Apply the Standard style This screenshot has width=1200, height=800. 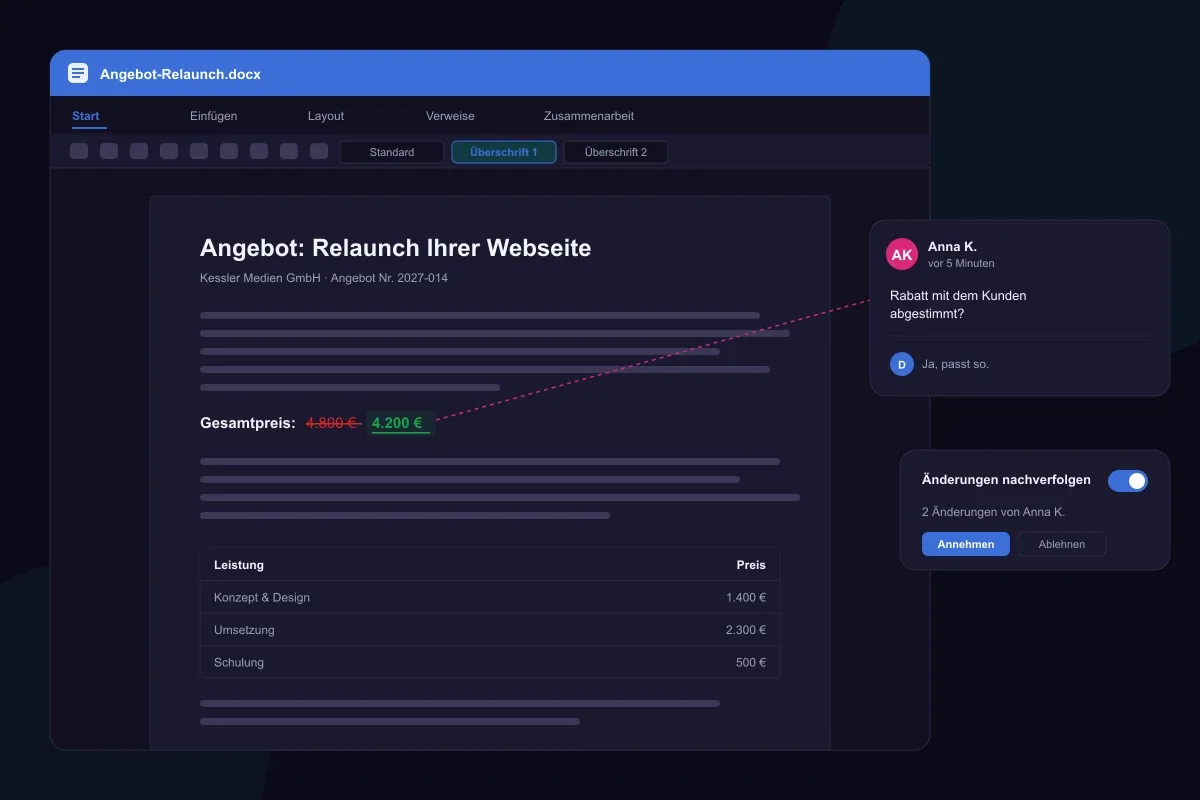point(392,152)
